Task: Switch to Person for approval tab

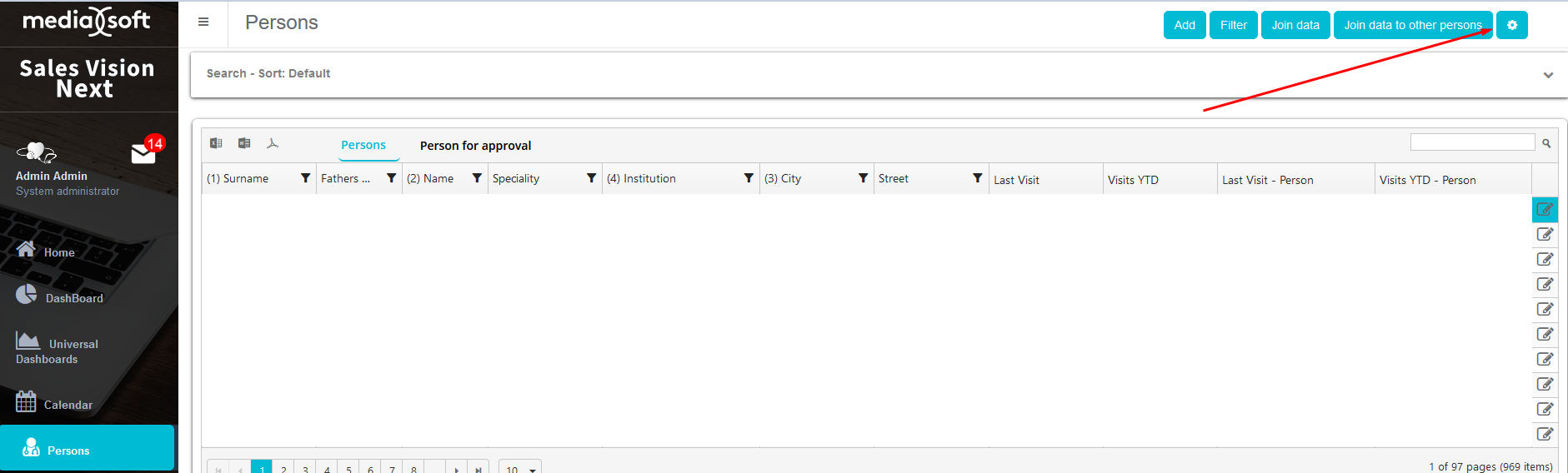Action: tap(475, 146)
